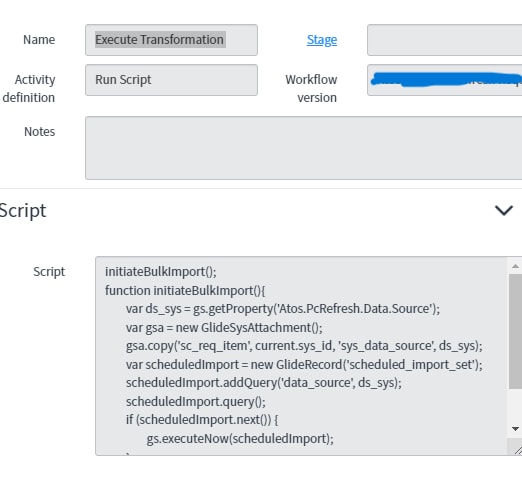Click the Script section heading
522x483 pixels.
click(23, 211)
